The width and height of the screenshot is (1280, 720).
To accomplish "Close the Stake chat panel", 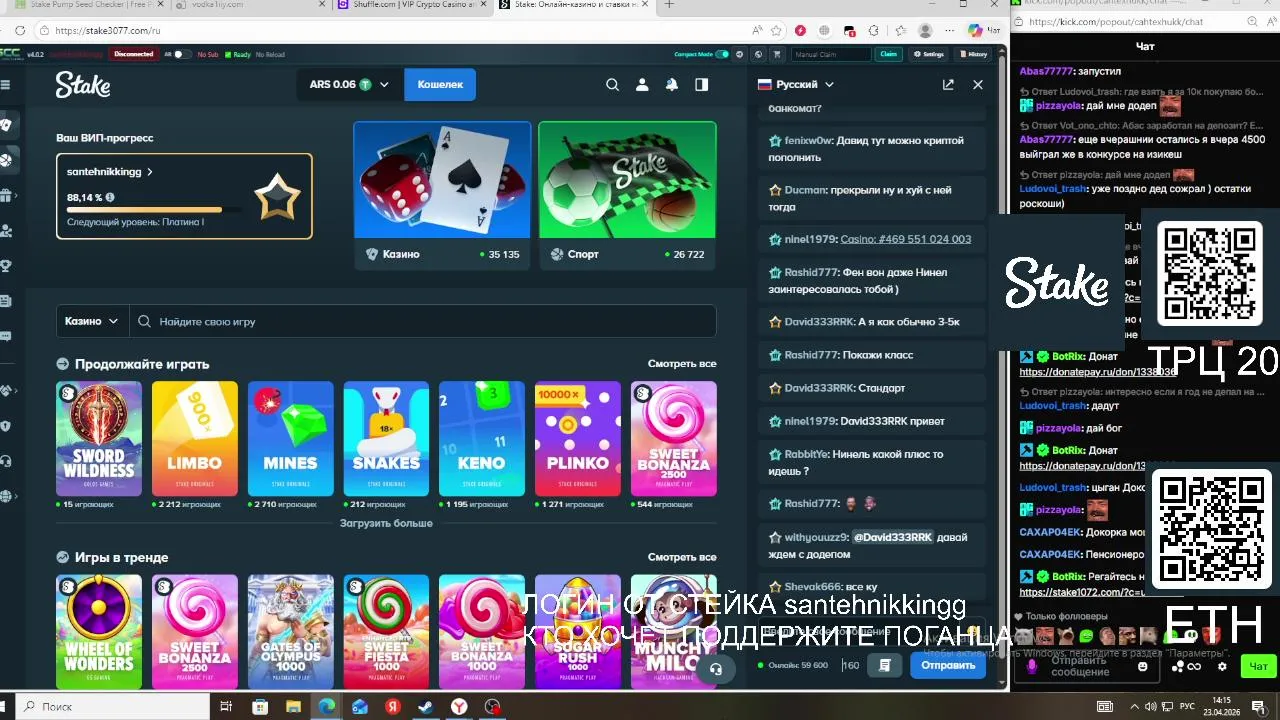I will pos(978,85).
